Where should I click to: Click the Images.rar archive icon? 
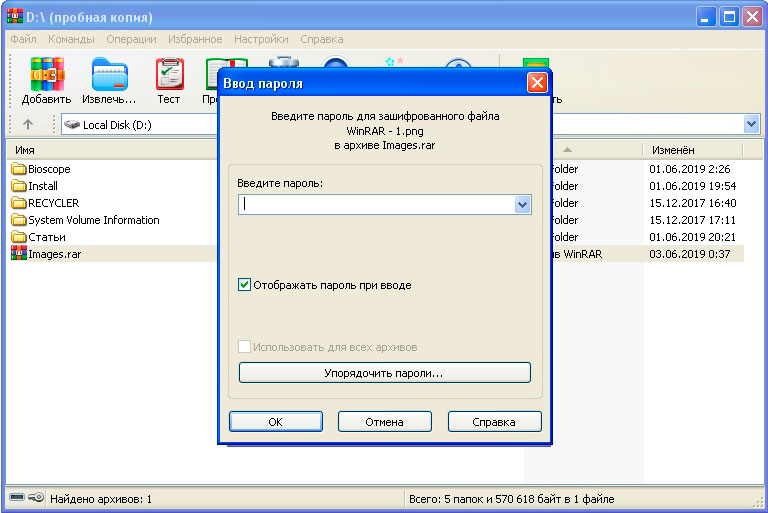pos(19,253)
